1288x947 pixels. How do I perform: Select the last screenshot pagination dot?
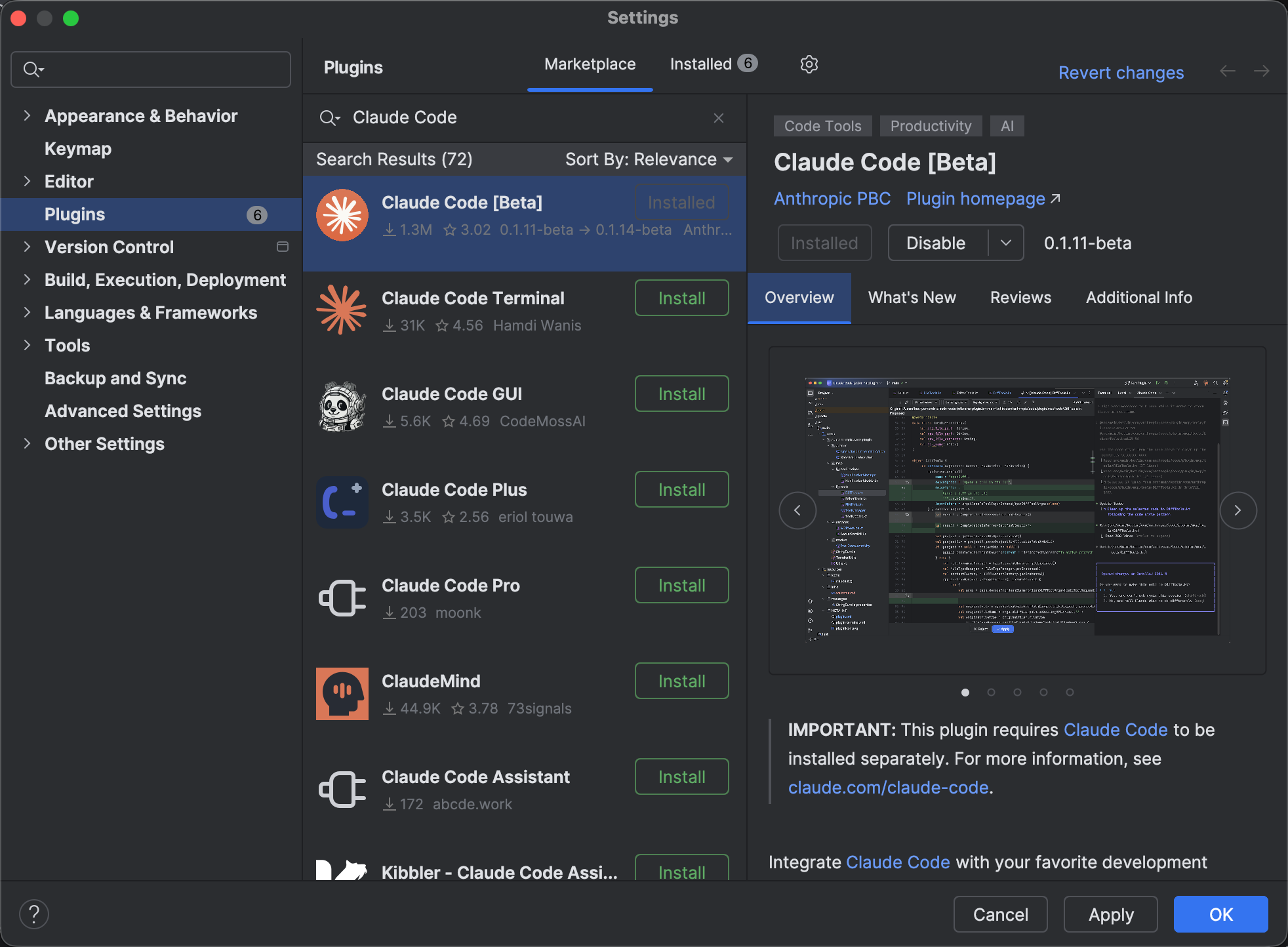coord(1070,693)
